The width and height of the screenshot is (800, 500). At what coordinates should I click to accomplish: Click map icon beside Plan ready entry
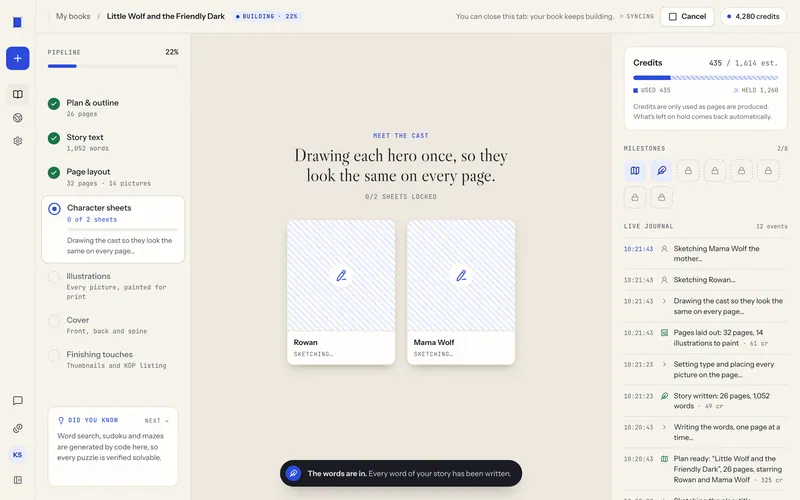point(664,459)
